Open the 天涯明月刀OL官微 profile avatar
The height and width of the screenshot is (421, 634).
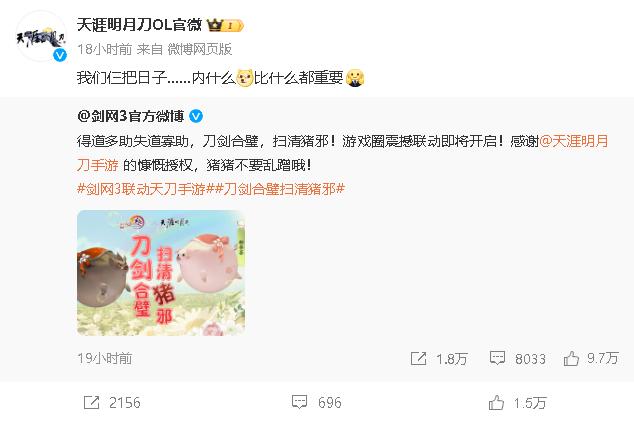(41, 36)
